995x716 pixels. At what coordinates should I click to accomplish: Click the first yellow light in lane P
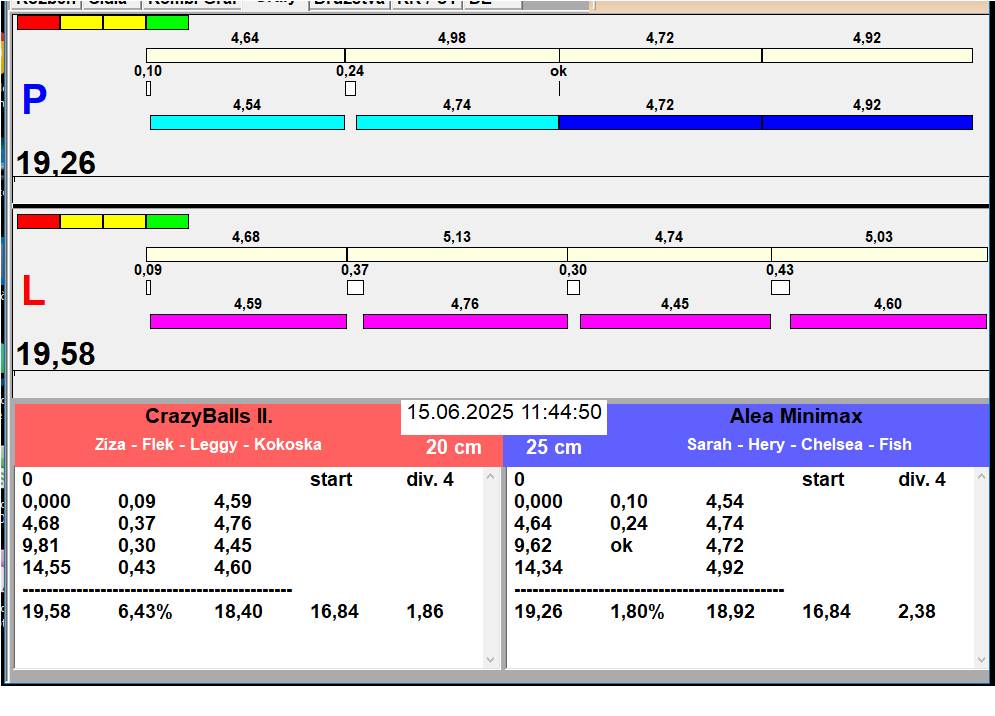[81, 22]
